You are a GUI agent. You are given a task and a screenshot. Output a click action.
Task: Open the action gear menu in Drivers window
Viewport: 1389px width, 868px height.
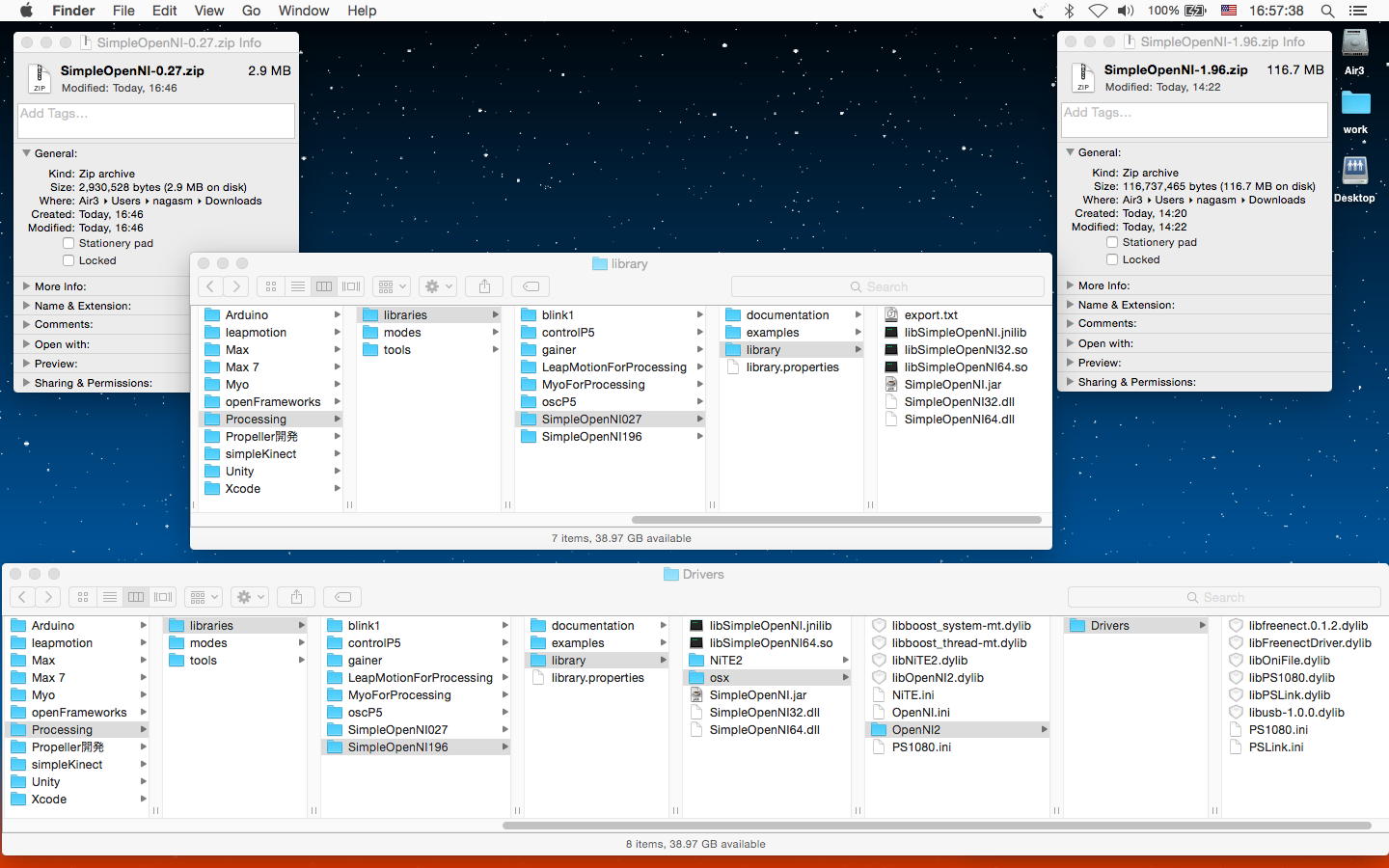(x=250, y=597)
